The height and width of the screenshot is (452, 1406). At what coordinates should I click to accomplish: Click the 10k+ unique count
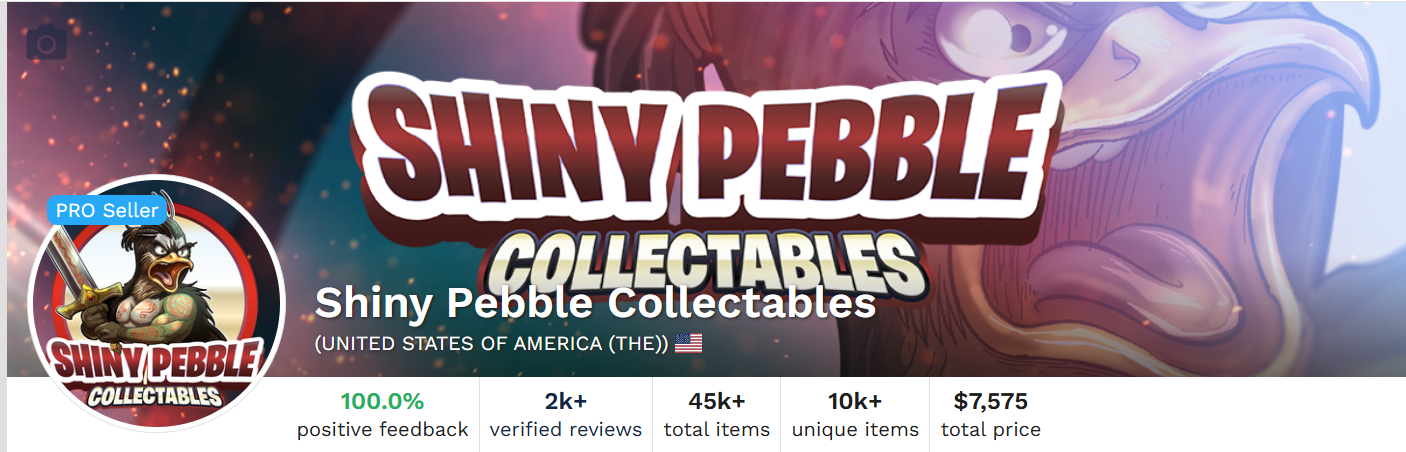(855, 402)
